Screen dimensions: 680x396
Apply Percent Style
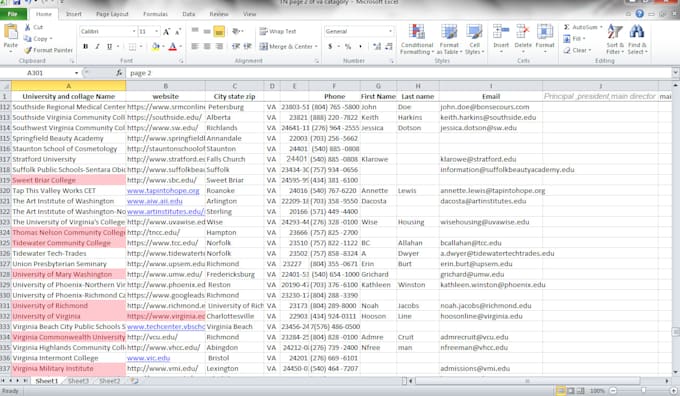(348, 46)
